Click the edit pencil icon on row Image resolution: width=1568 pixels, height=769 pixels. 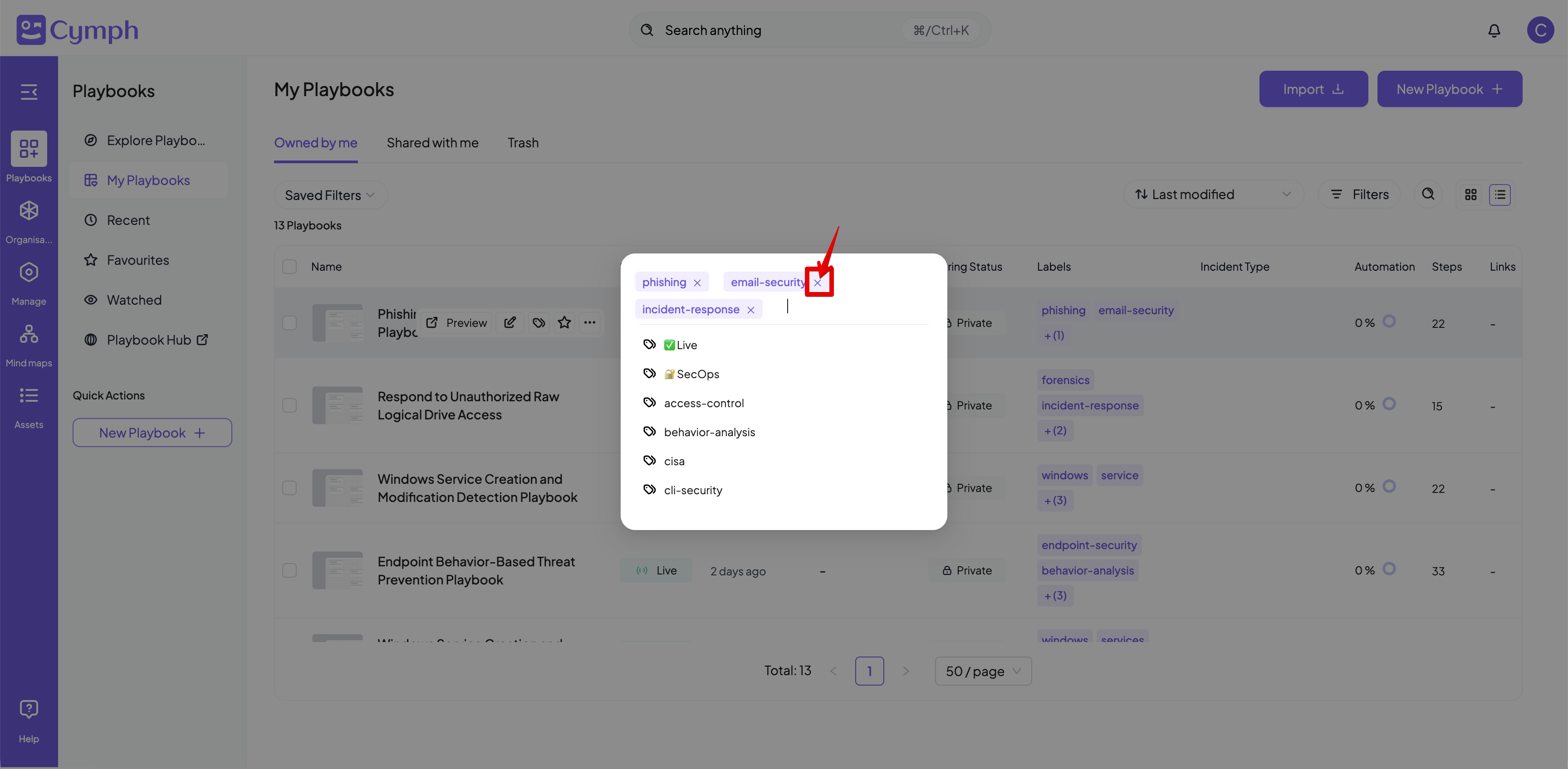[510, 322]
